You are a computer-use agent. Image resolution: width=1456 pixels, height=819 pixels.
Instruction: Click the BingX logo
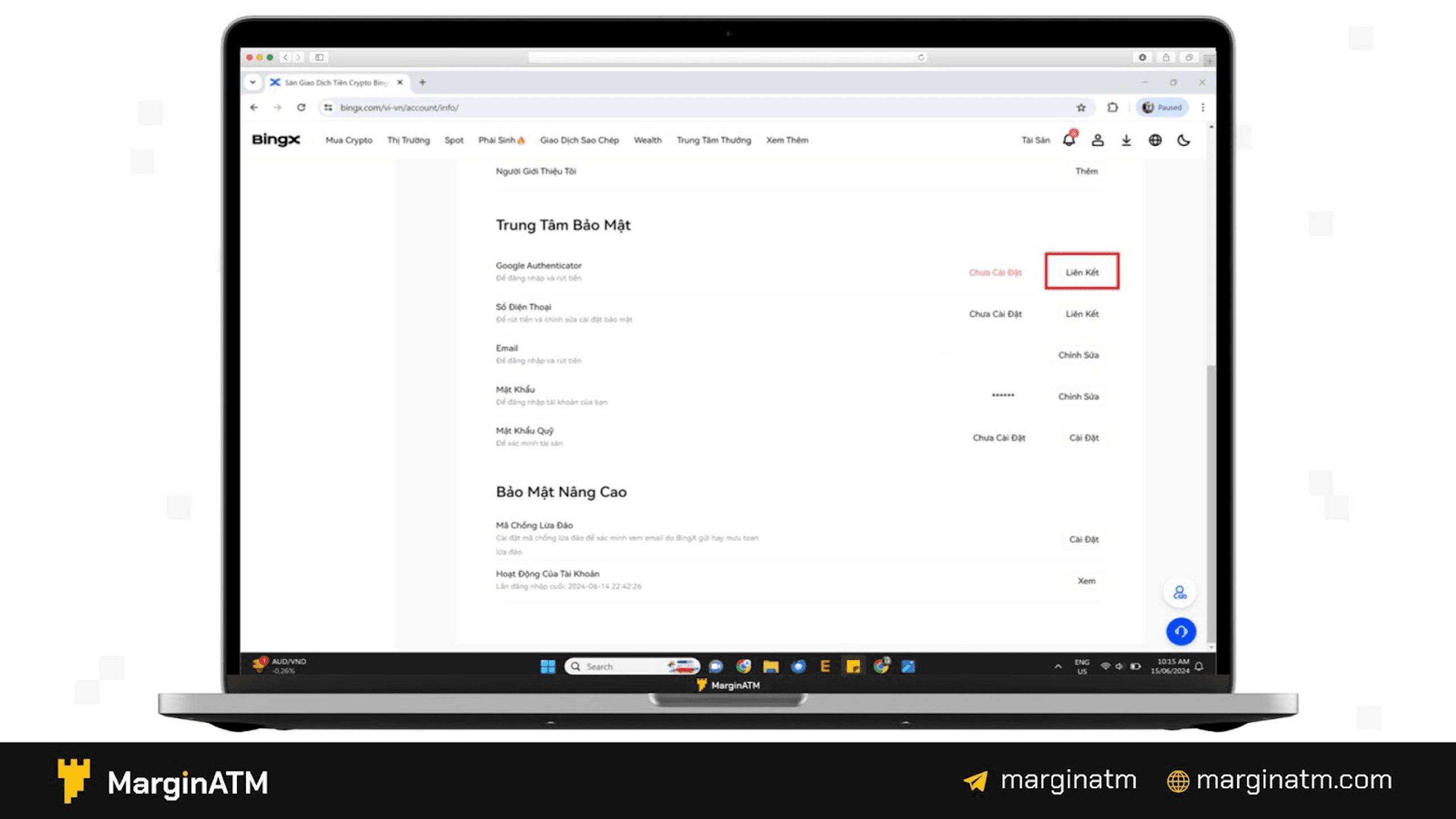click(276, 140)
